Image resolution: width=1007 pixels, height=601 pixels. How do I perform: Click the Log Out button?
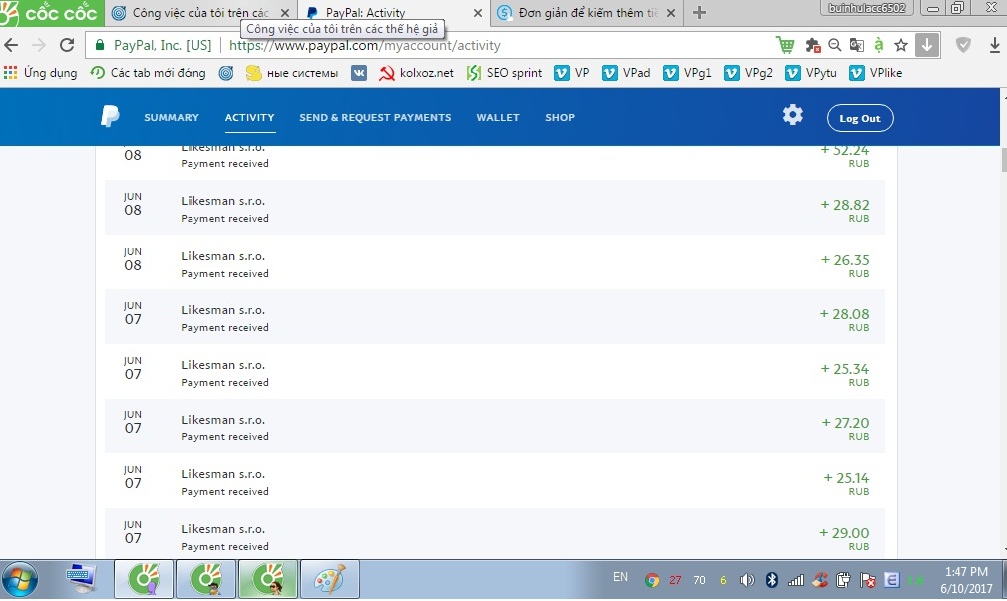(860, 118)
